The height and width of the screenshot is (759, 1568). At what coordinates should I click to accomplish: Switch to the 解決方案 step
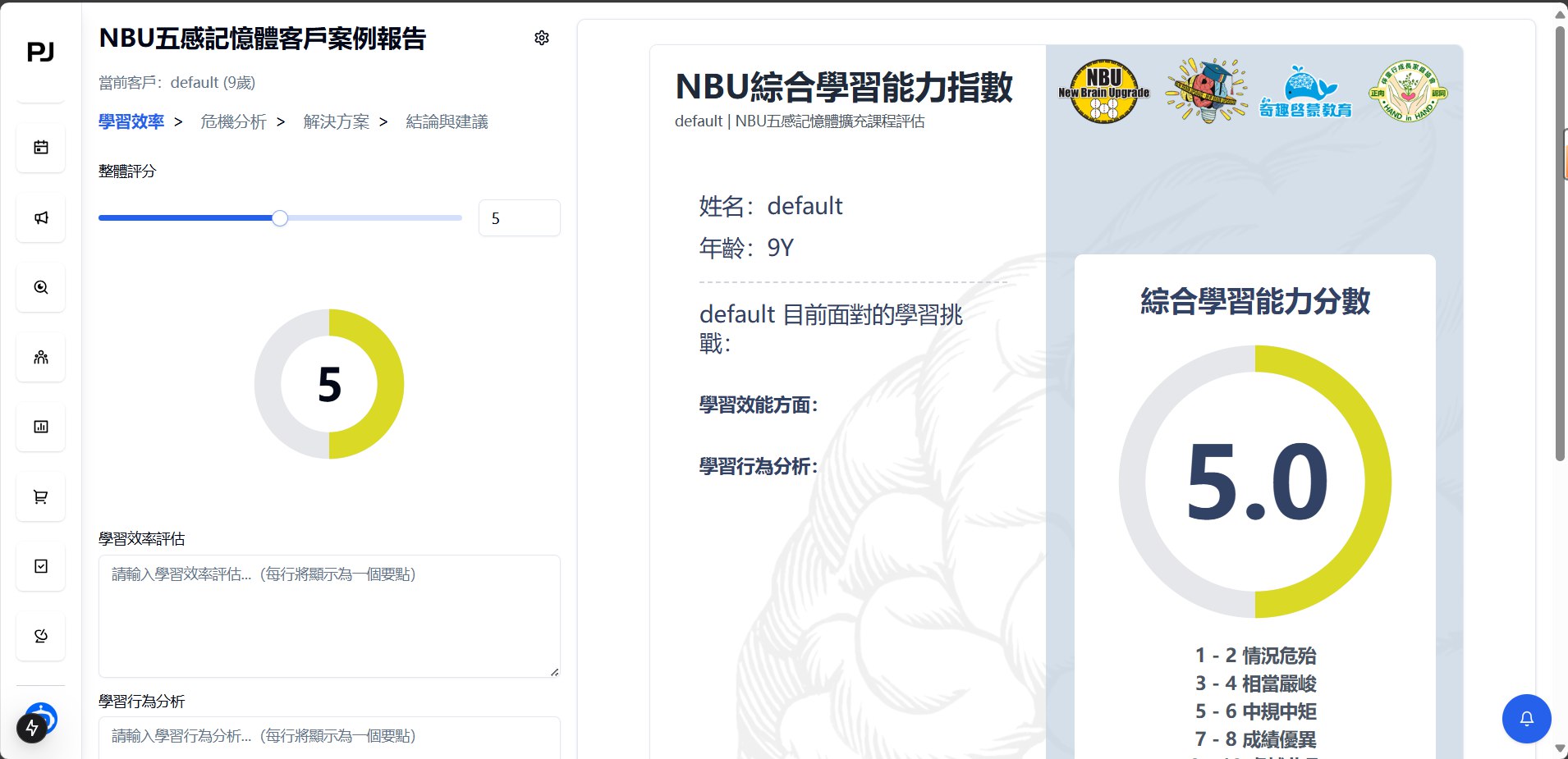[x=336, y=121]
